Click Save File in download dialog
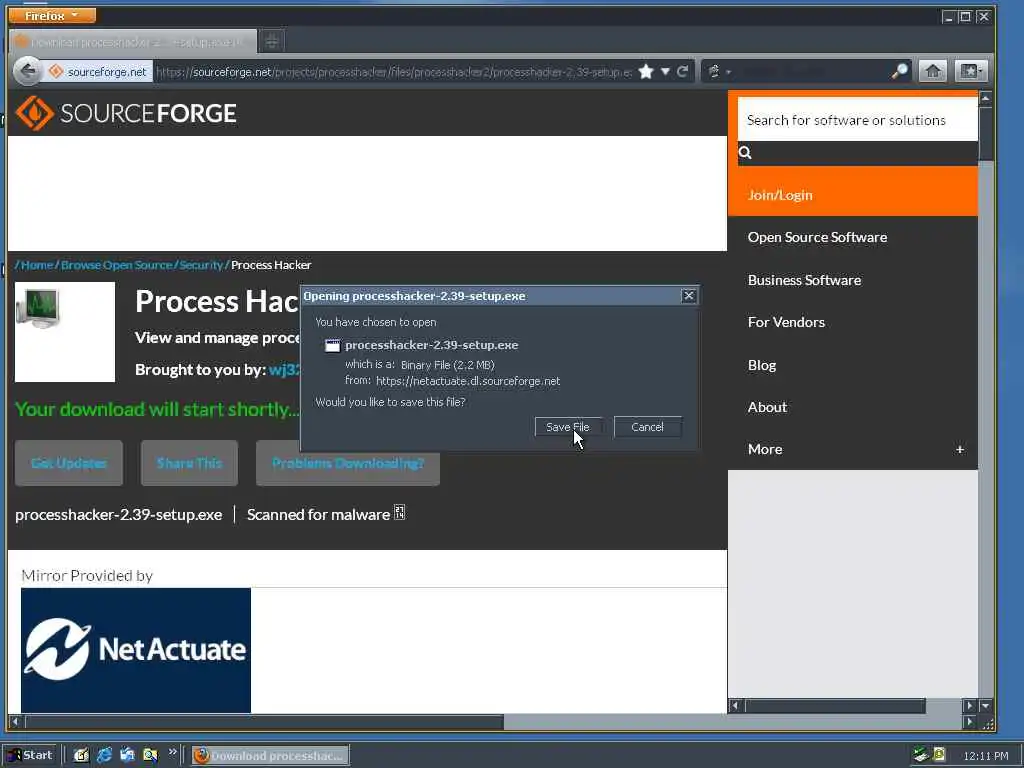Screen dimensions: 1024x768 (x=568, y=427)
